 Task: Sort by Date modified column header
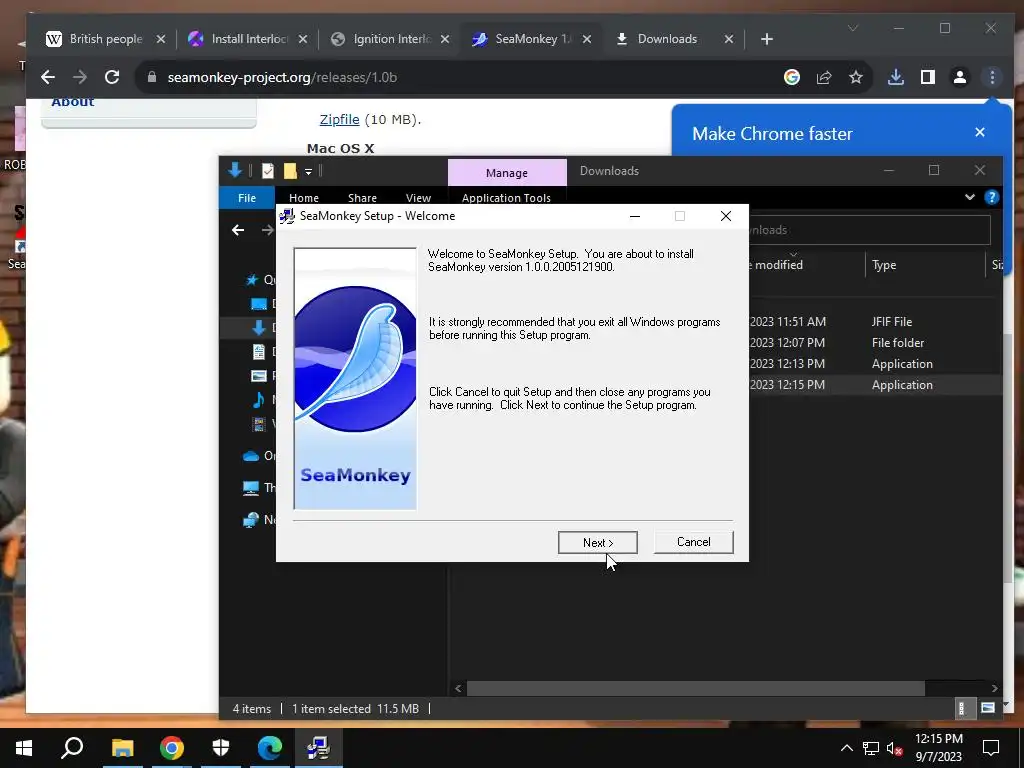777,265
